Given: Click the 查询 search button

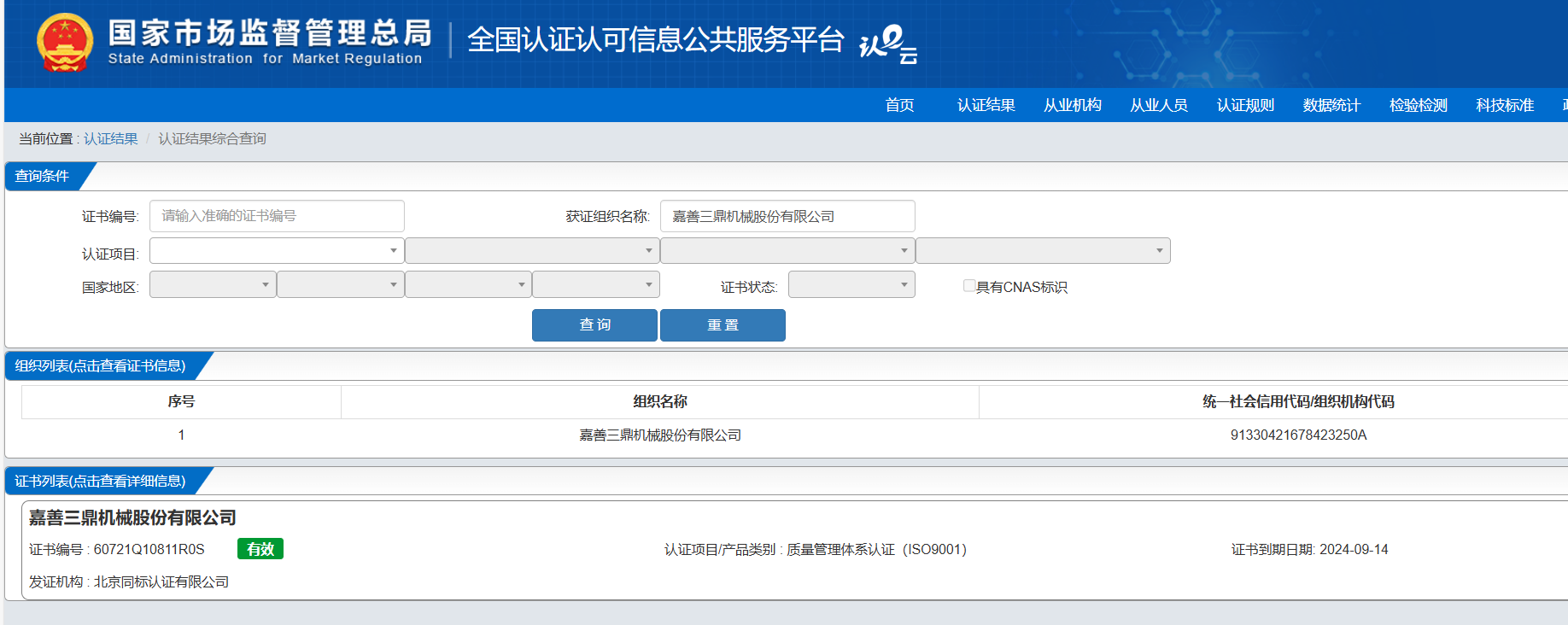Looking at the screenshot, I should [594, 325].
